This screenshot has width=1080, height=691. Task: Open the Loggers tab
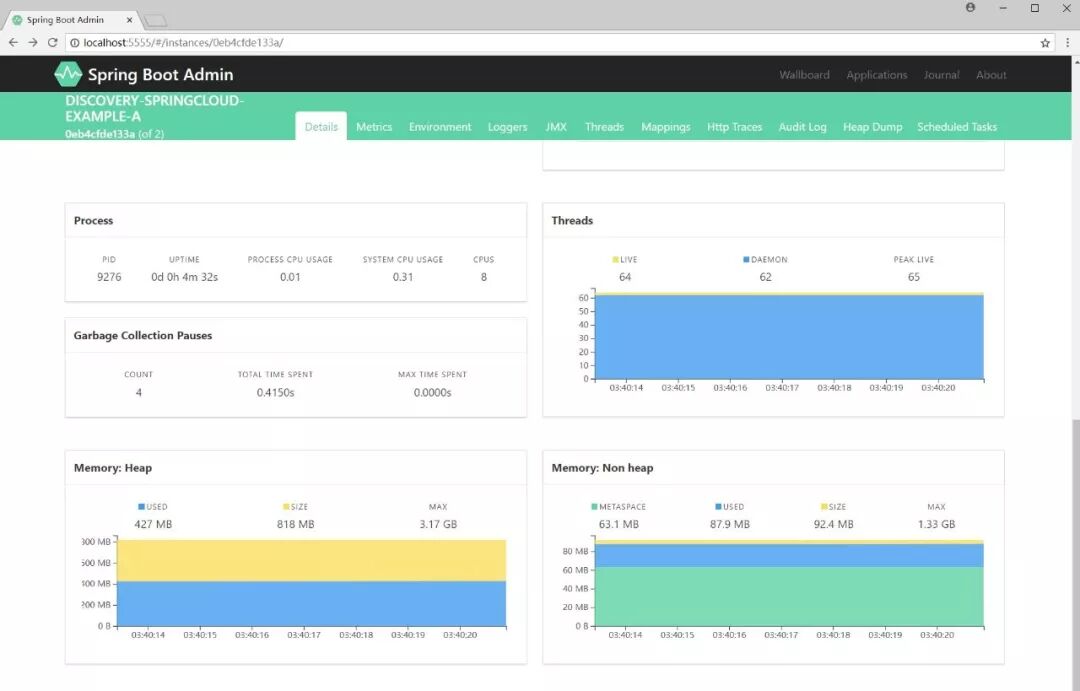pyautogui.click(x=507, y=127)
